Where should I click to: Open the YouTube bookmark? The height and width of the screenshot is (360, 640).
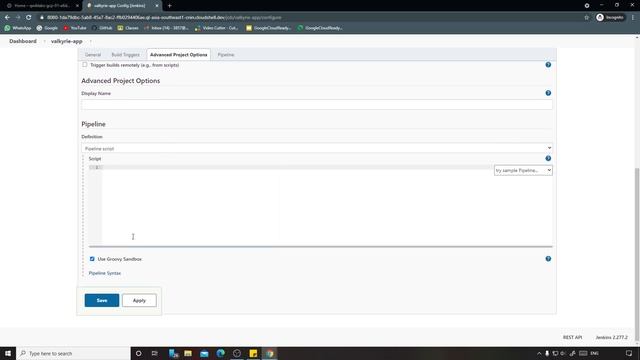[x=75, y=28]
